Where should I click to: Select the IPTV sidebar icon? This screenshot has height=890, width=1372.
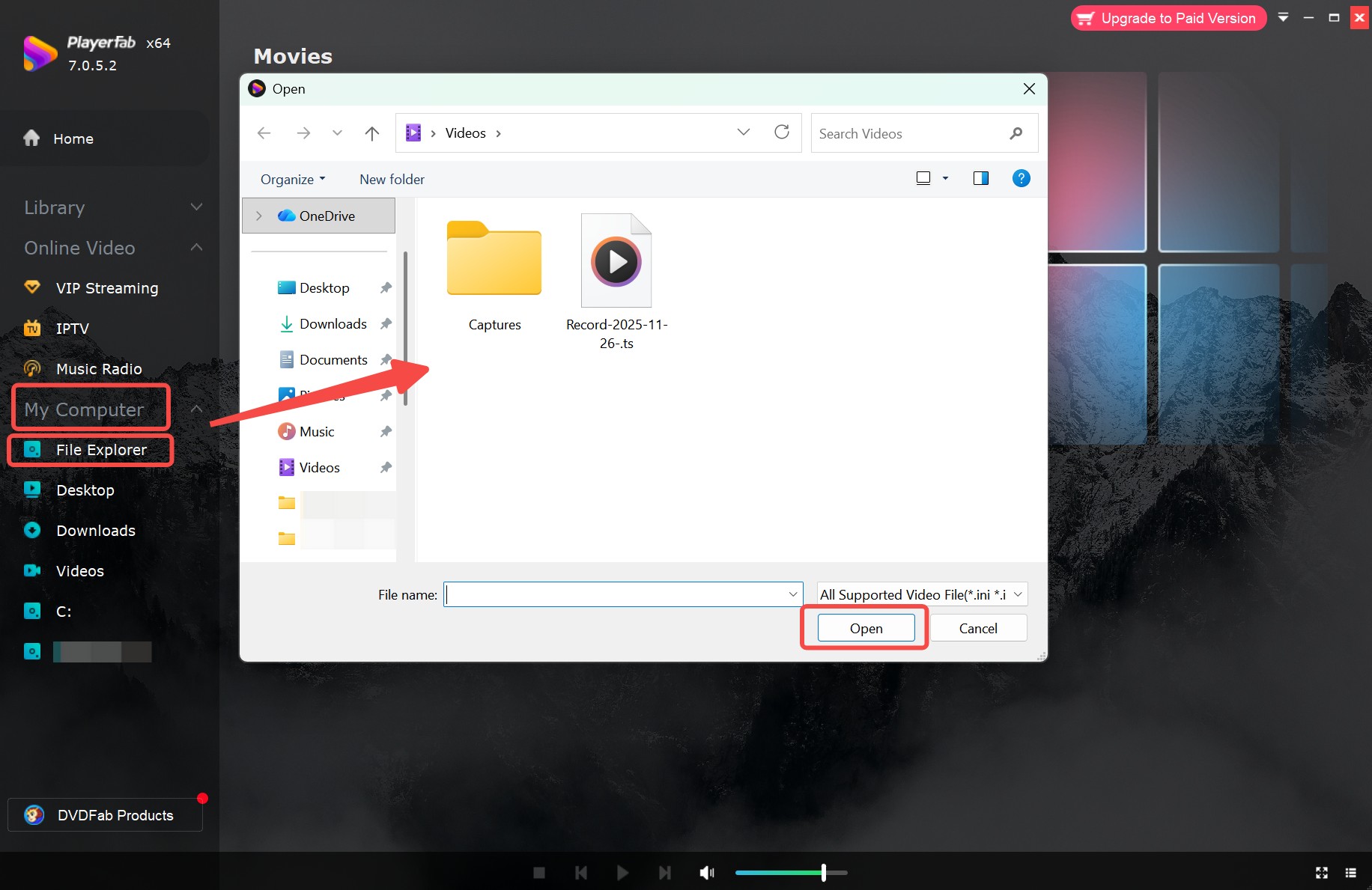tap(33, 328)
